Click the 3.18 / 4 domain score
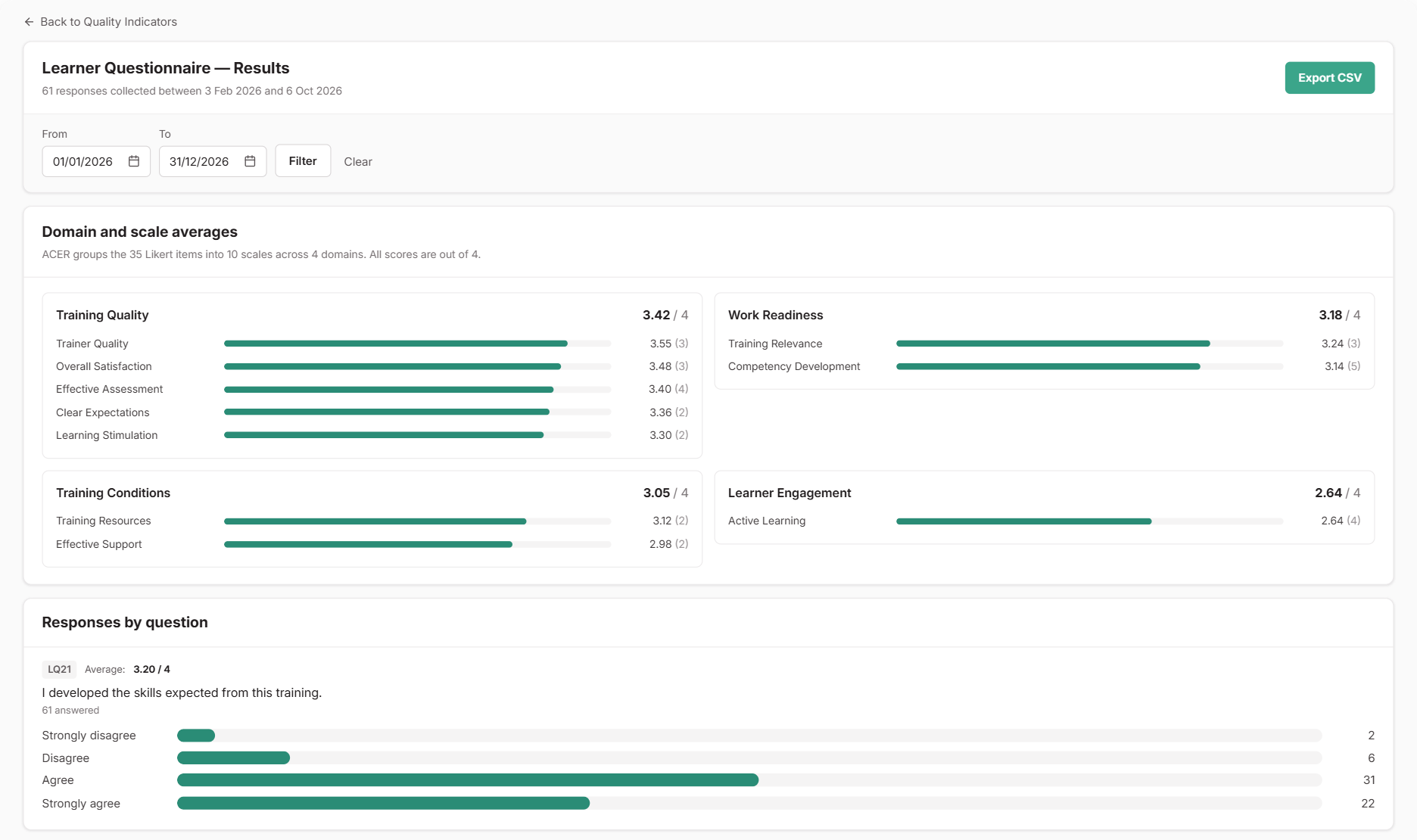Viewport: 1417px width, 840px height. pos(1339,315)
